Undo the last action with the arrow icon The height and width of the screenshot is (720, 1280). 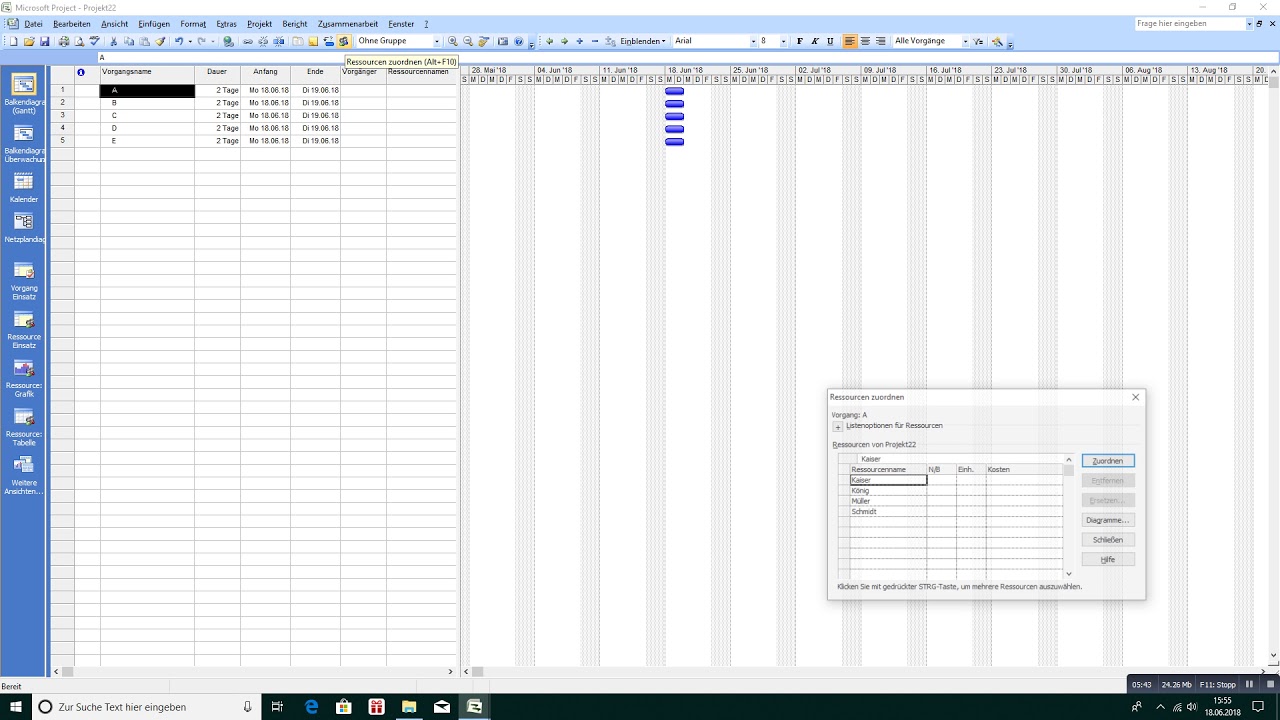tap(179, 41)
